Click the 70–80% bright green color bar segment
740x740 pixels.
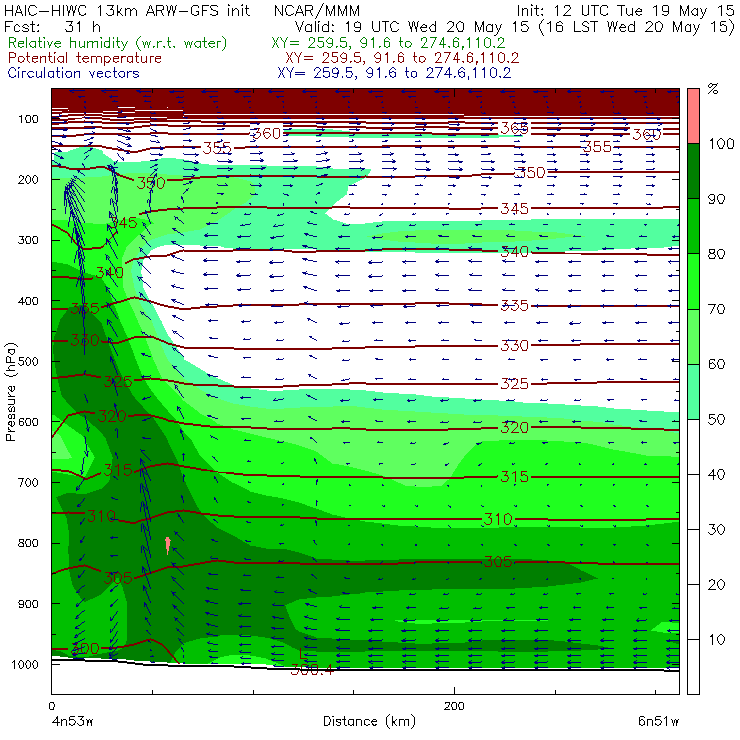tap(693, 281)
